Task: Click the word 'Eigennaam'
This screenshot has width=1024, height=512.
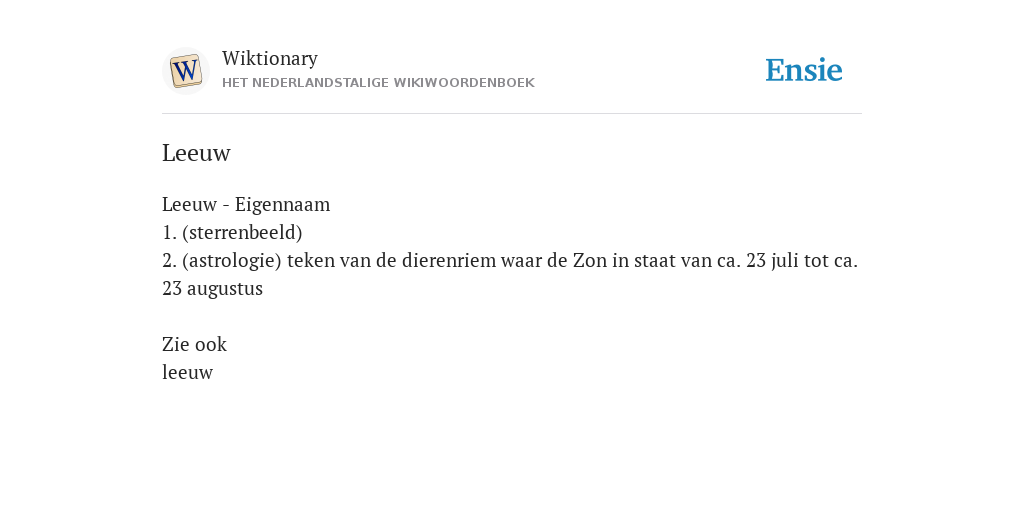Action: point(283,204)
